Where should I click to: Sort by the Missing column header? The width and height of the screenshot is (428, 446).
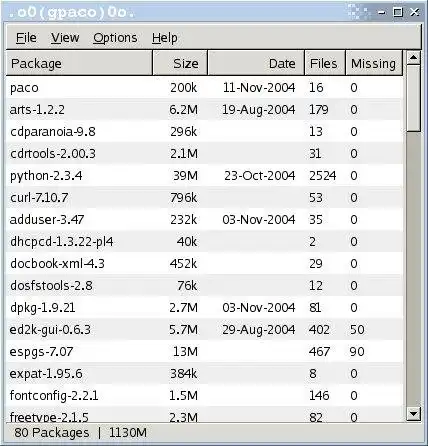374,63
